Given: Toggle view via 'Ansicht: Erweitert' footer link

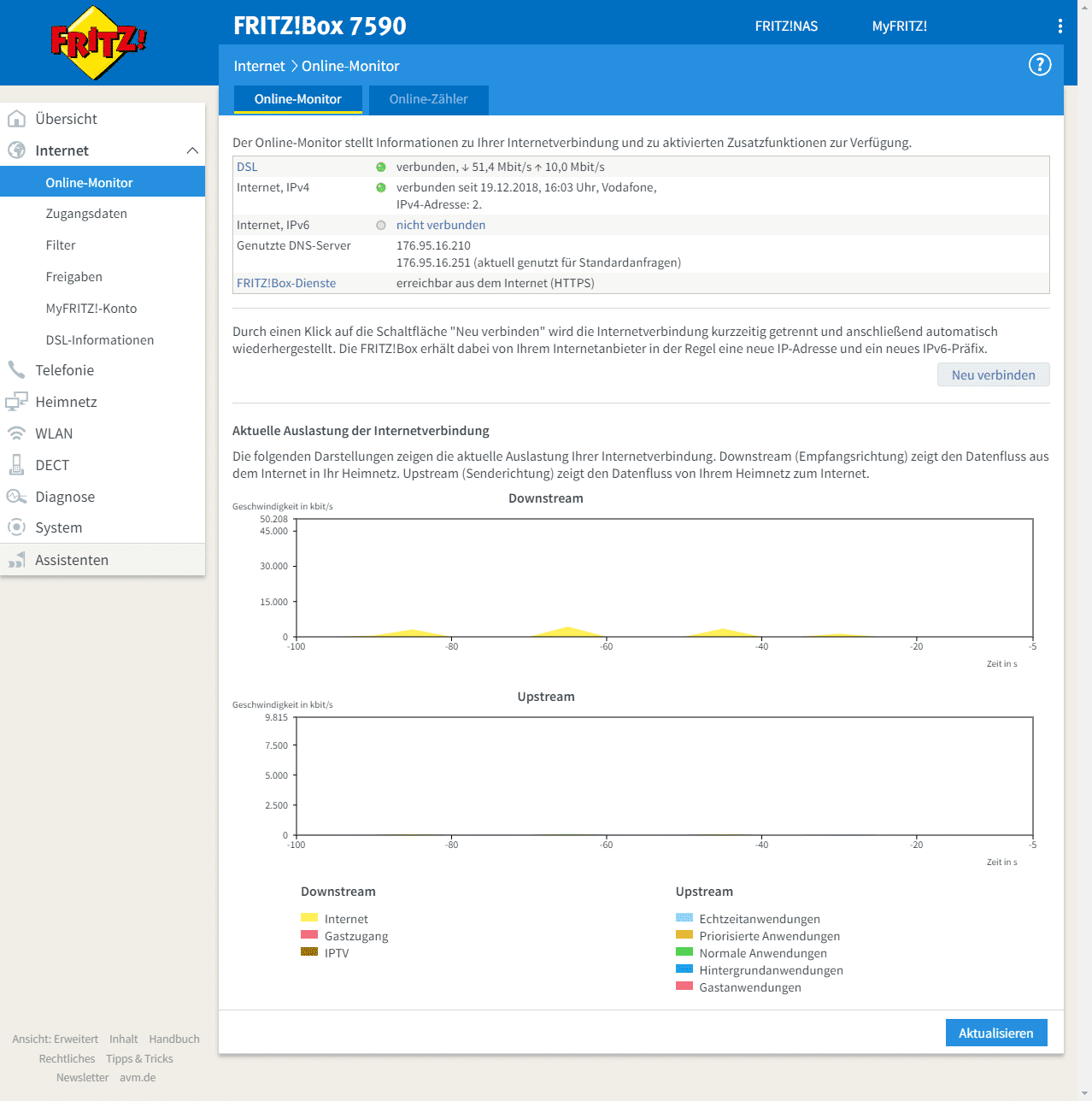Looking at the screenshot, I should [x=55, y=1039].
